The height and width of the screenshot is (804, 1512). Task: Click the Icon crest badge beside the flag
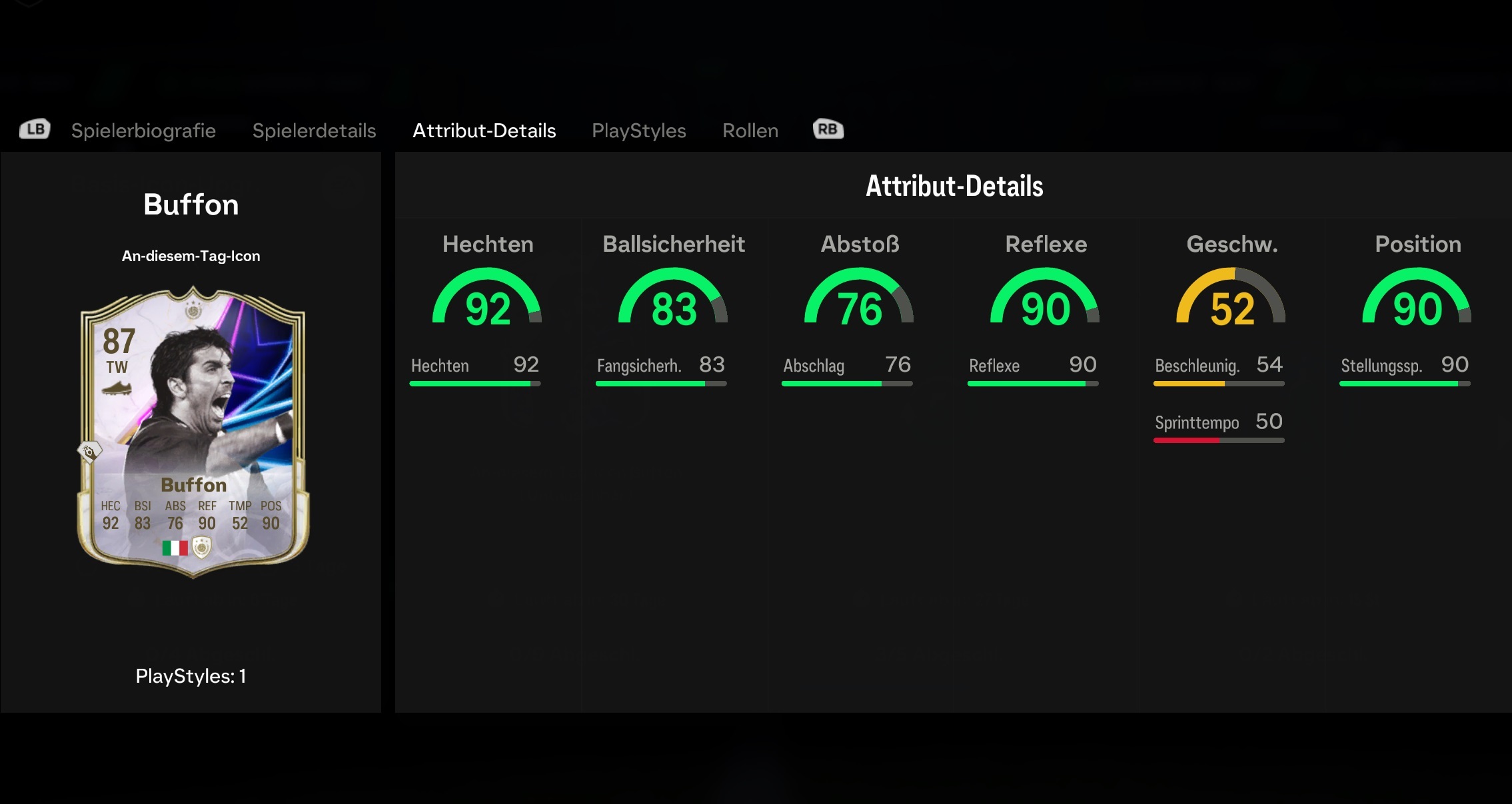[x=202, y=548]
